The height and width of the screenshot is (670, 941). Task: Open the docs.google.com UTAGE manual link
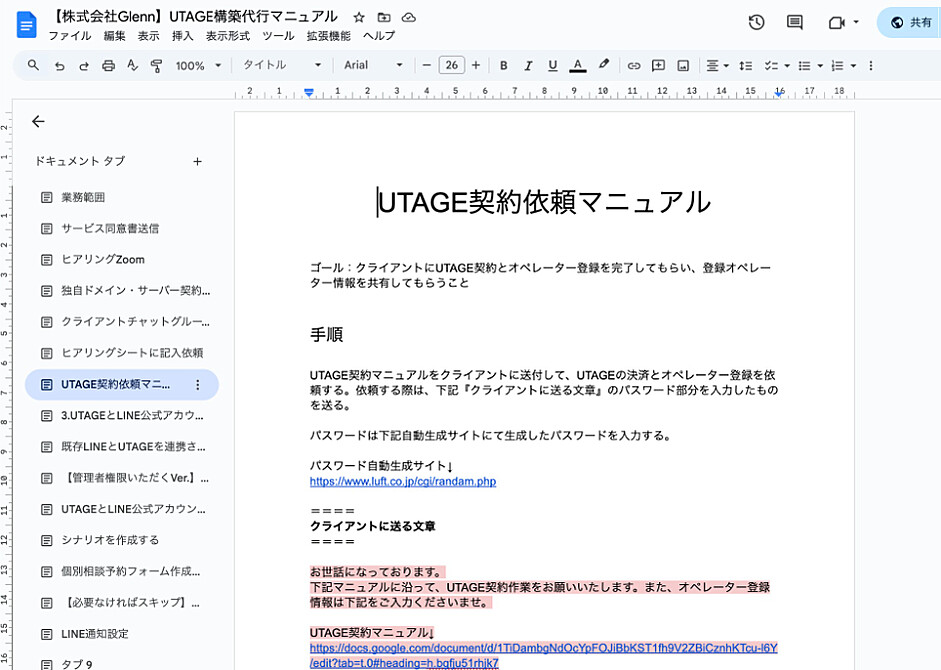[544, 656]
